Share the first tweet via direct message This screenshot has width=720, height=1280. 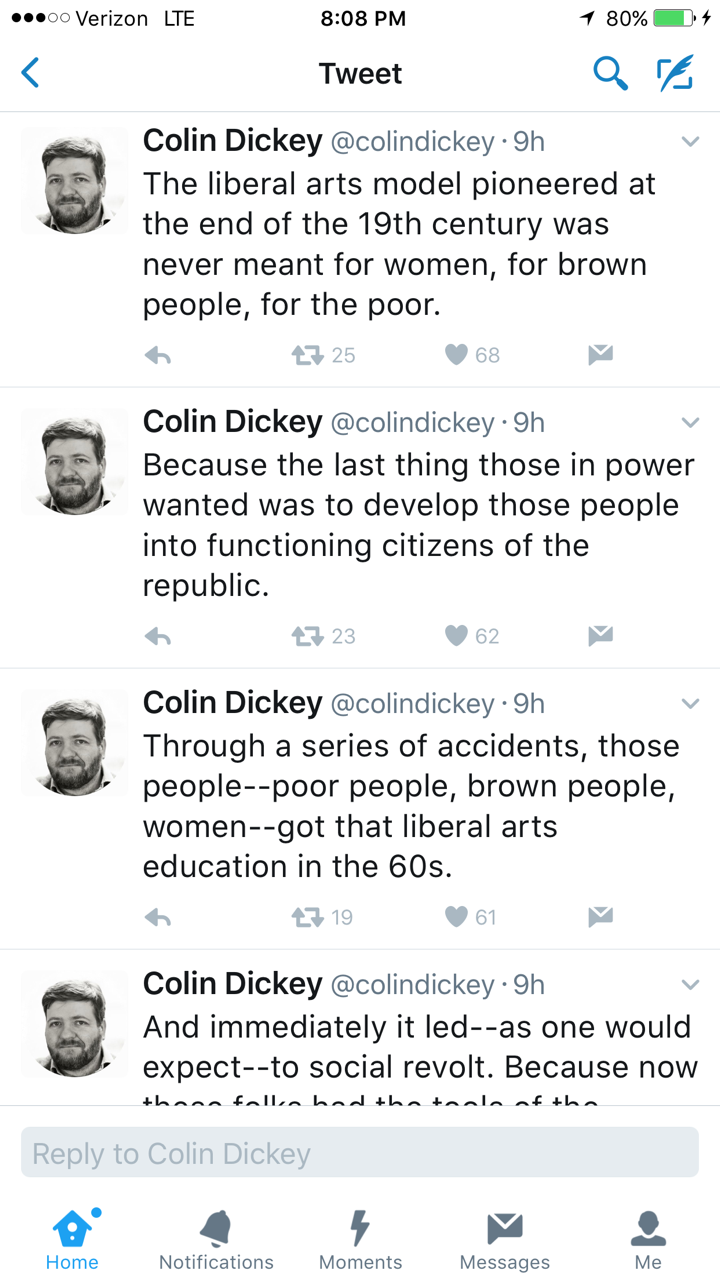point(600,355)
